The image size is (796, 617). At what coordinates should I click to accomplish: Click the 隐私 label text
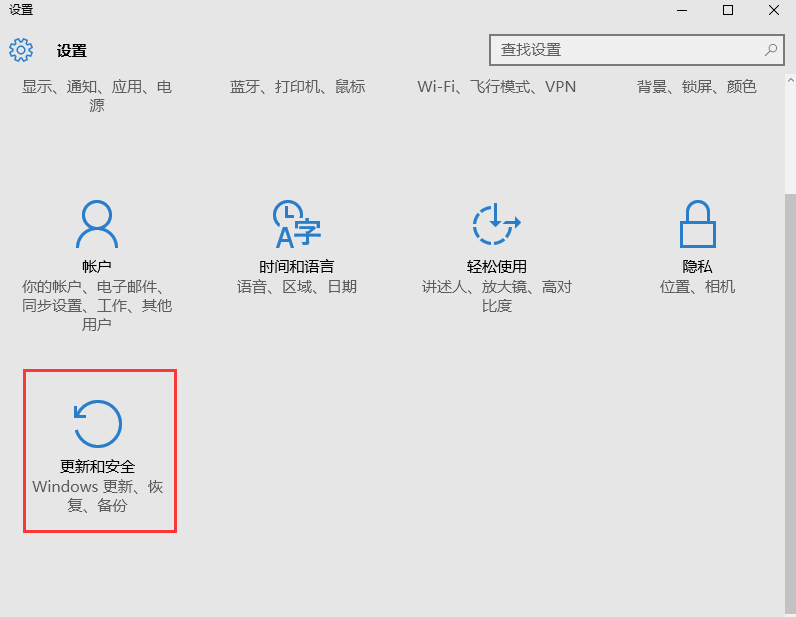(x=697, y=267)
